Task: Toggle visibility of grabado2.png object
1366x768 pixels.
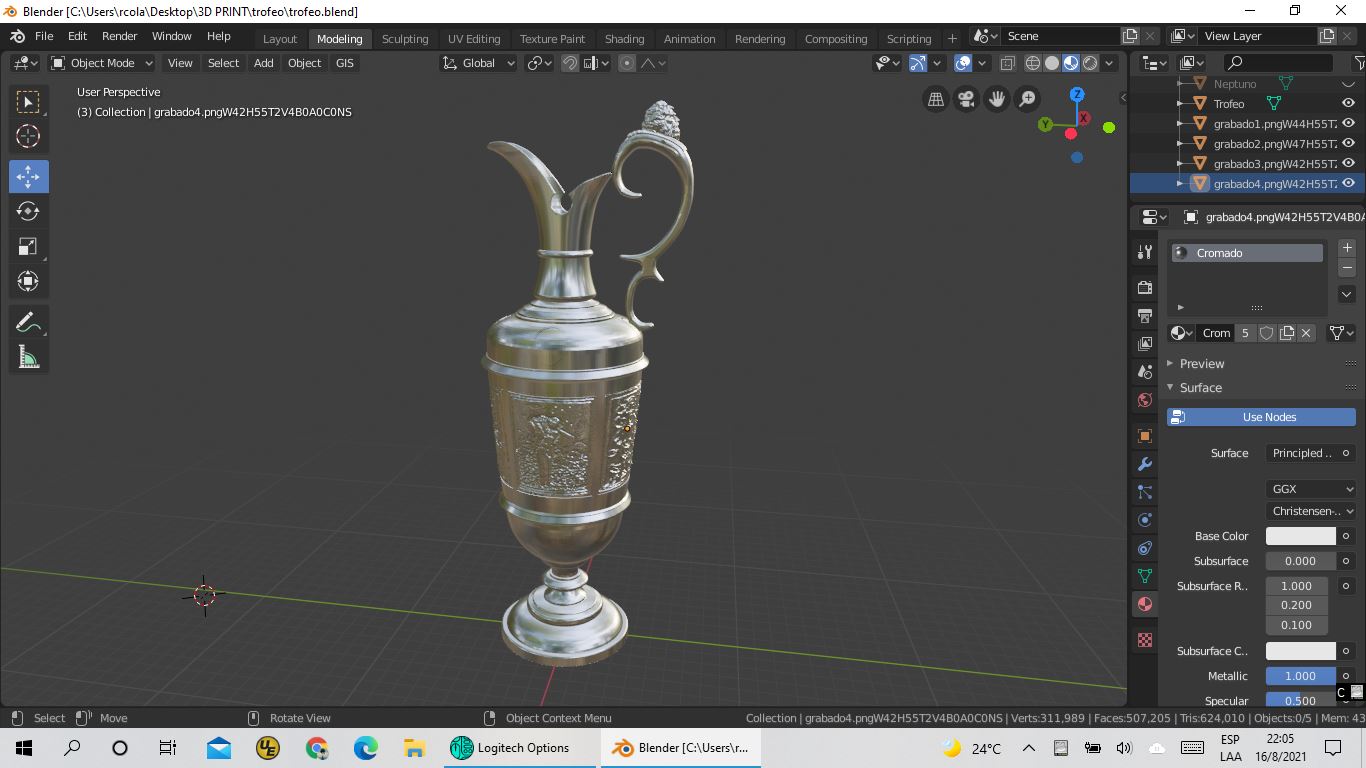Action: tap(1348, 144)
